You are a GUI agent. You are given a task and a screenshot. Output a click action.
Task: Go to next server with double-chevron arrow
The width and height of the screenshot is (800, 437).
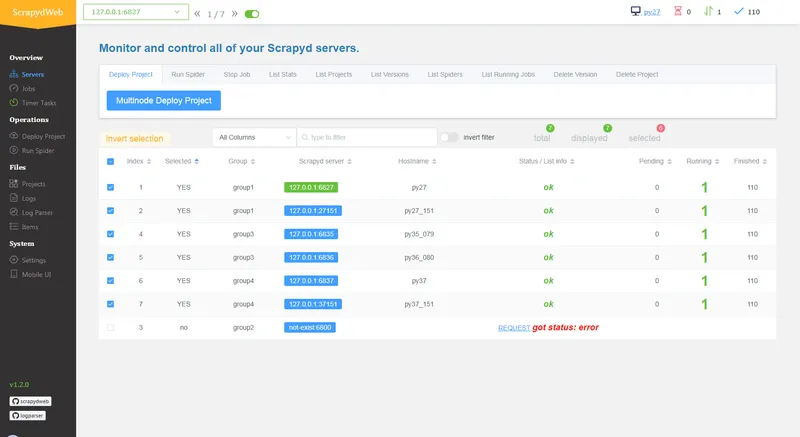234,14
